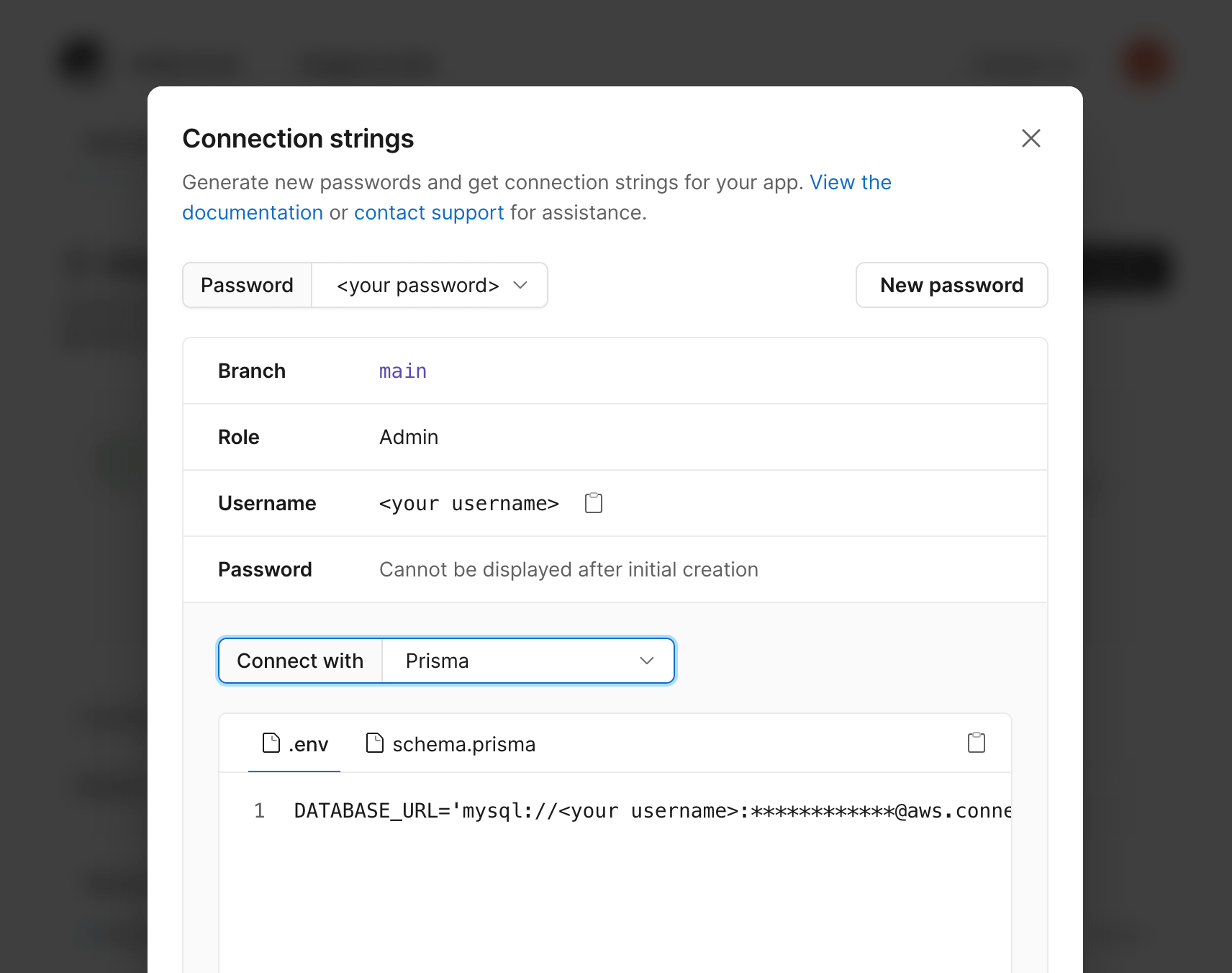Click the chevron next to your password
Image resolution: width=1232 pixels, height=973 pixels.
520,285
